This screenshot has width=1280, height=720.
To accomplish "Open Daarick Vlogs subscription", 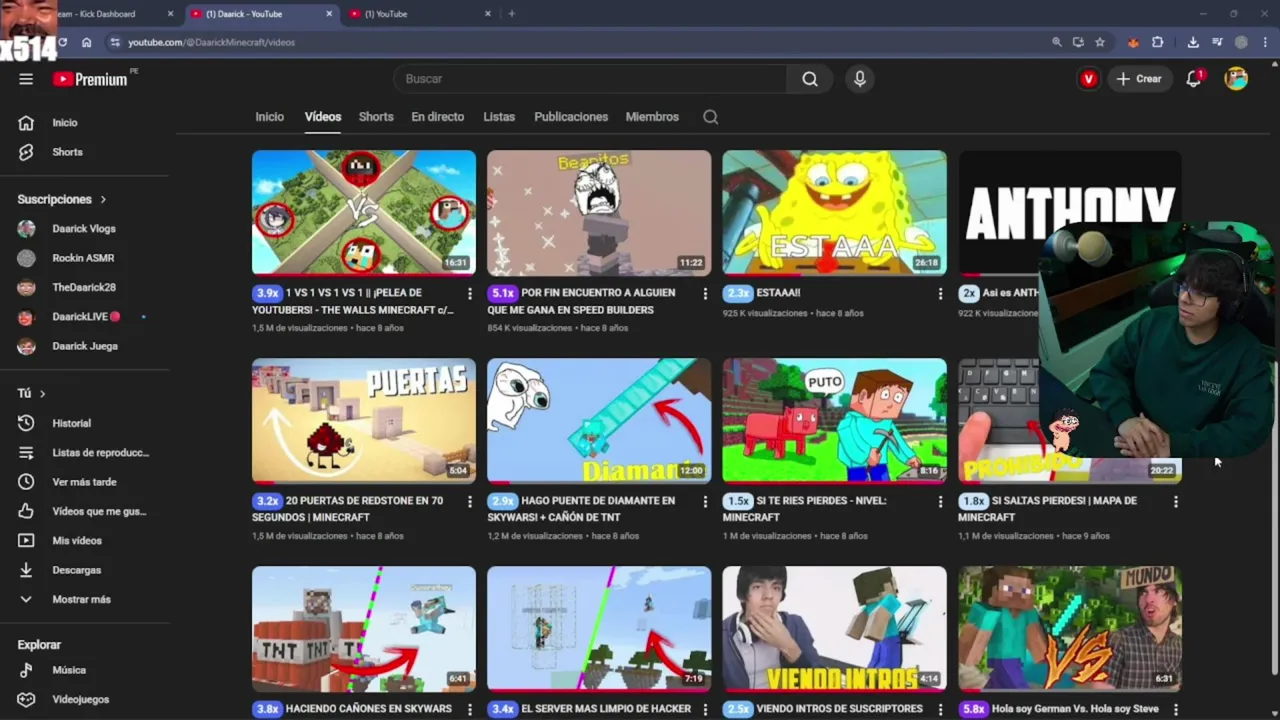I will [x=85, y=229].
